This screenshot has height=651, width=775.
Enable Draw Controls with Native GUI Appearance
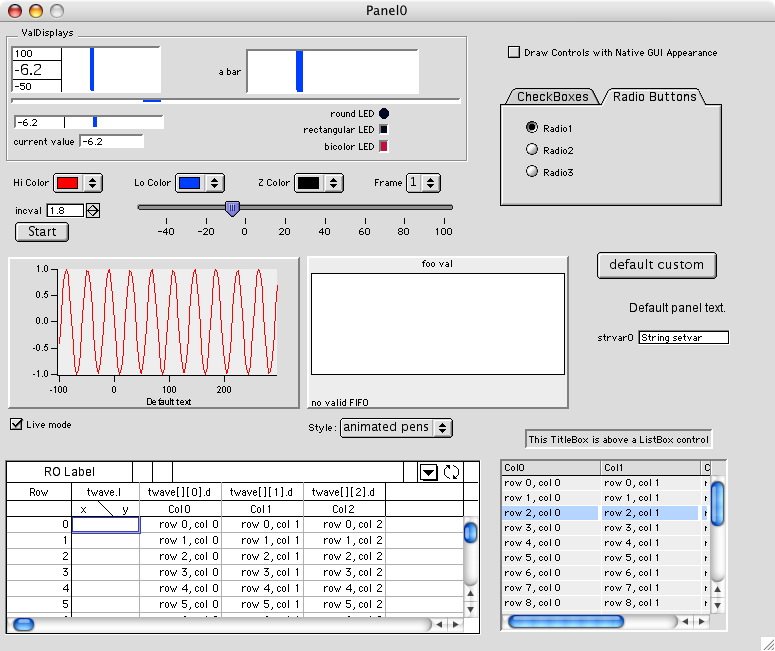[x=514, y=52]
